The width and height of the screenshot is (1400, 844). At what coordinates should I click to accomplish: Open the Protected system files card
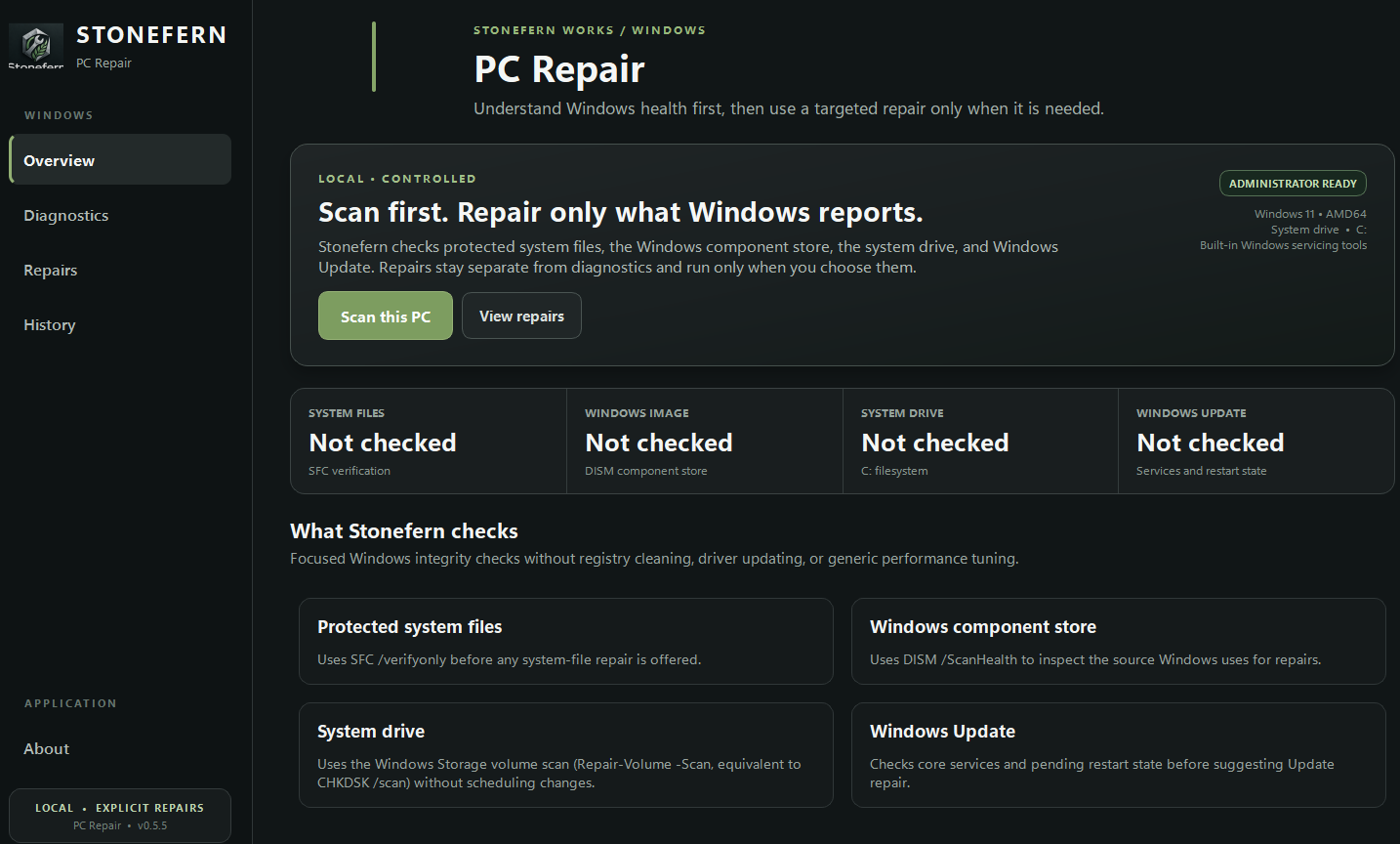(566, 641)
